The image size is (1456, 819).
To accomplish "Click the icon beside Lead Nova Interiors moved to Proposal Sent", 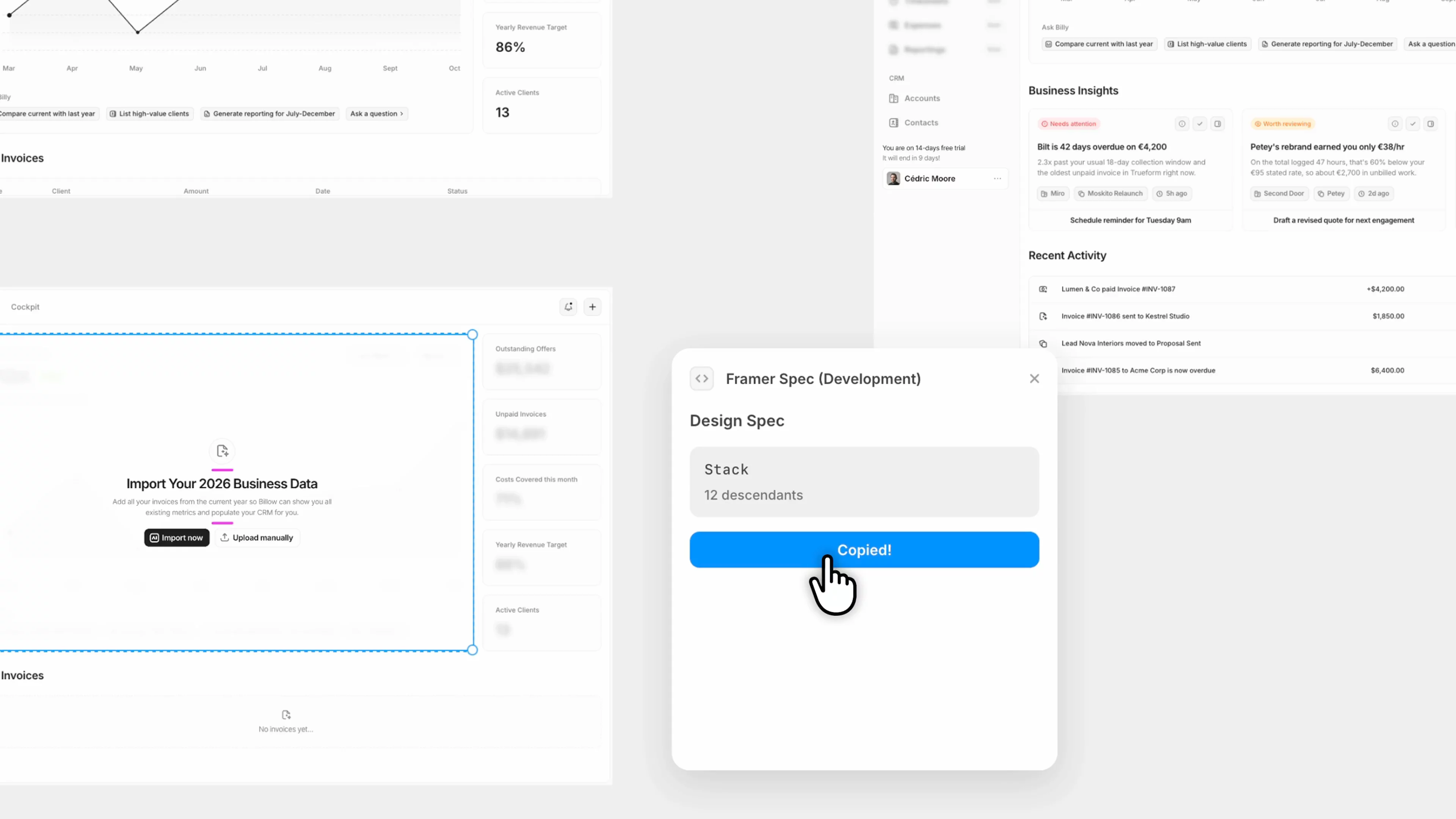I will [x=1043, y=344].
